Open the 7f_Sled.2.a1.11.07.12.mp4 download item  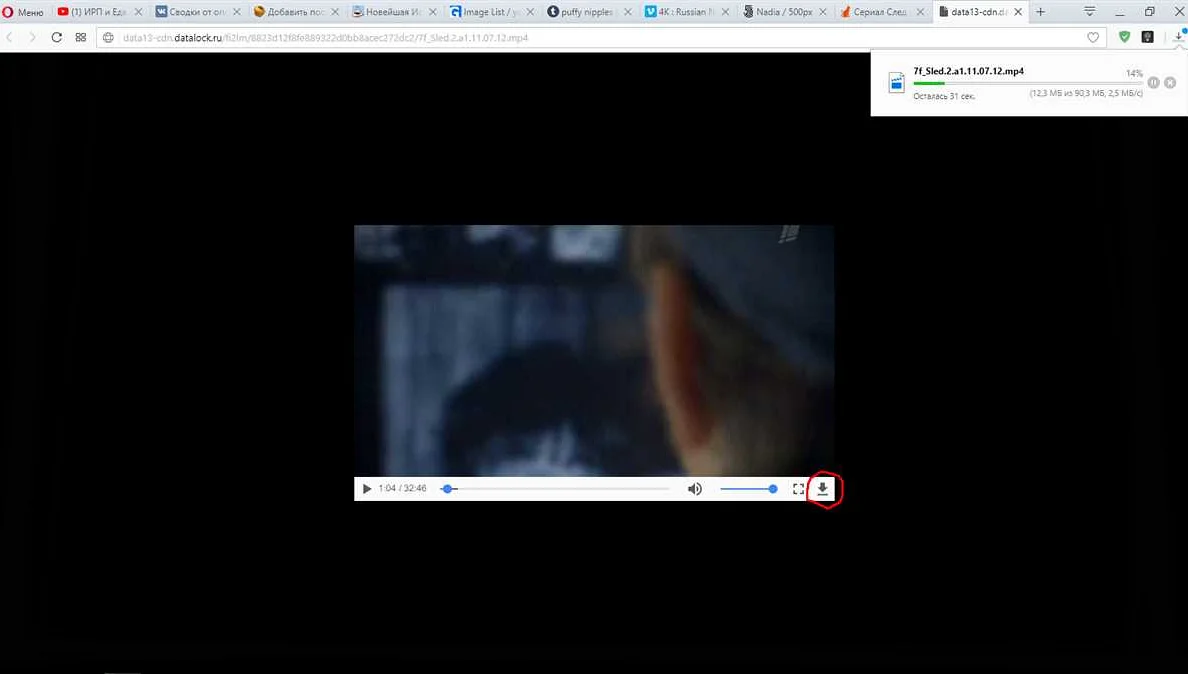968,72
